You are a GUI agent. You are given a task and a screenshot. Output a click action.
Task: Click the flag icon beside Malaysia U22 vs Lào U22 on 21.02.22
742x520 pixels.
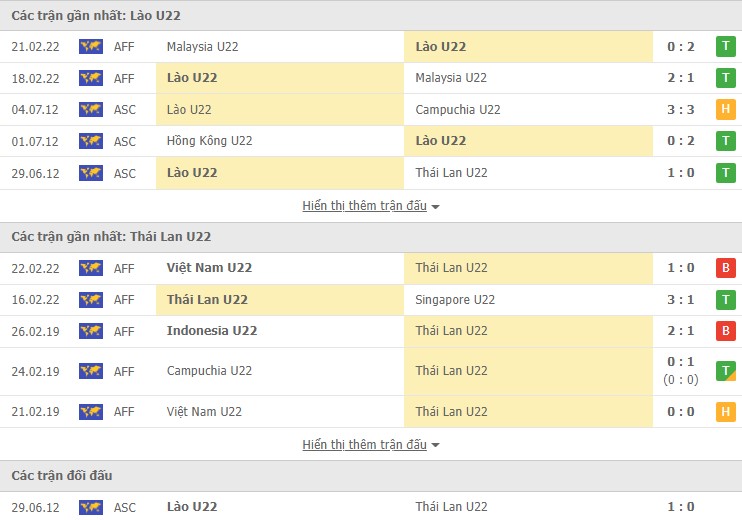91,47
